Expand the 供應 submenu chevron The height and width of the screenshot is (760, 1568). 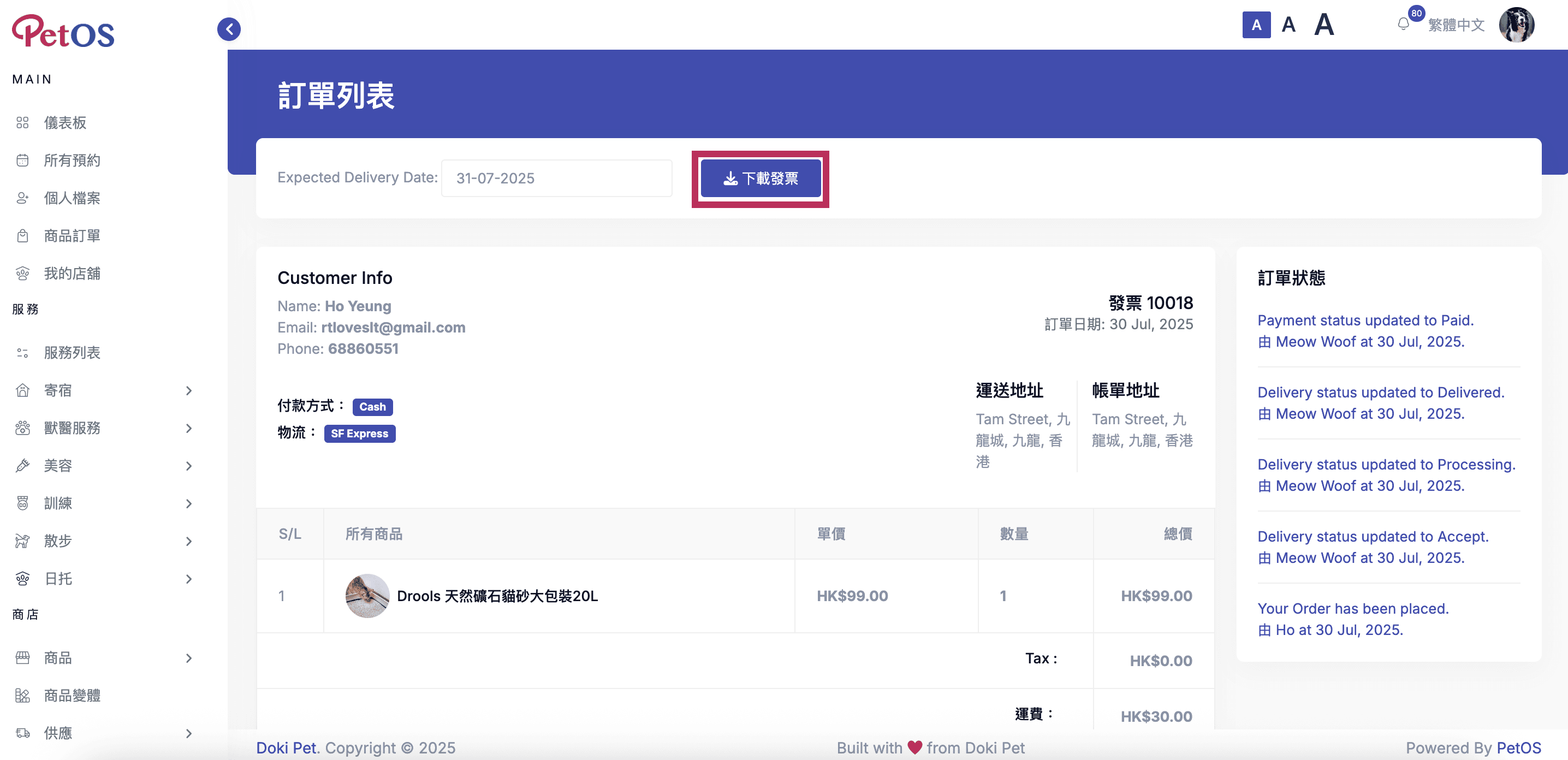click(189, 734)
